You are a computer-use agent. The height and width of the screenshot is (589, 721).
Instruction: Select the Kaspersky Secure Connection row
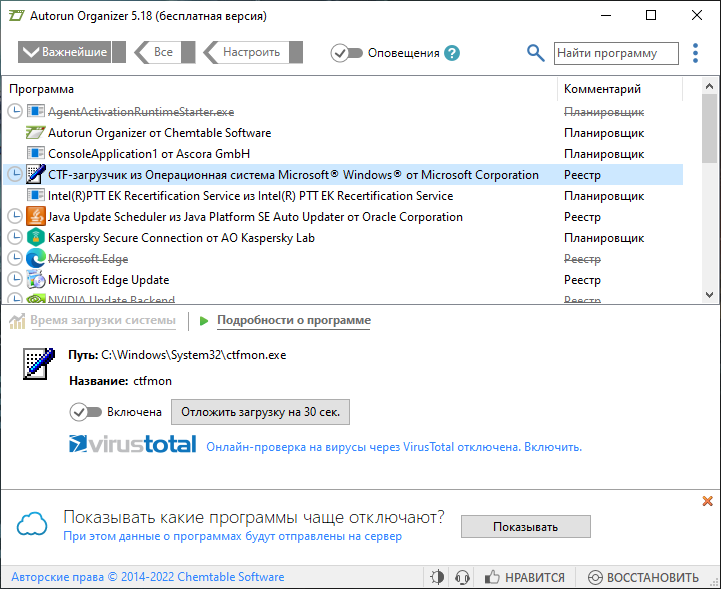click(x=343, y=237)
